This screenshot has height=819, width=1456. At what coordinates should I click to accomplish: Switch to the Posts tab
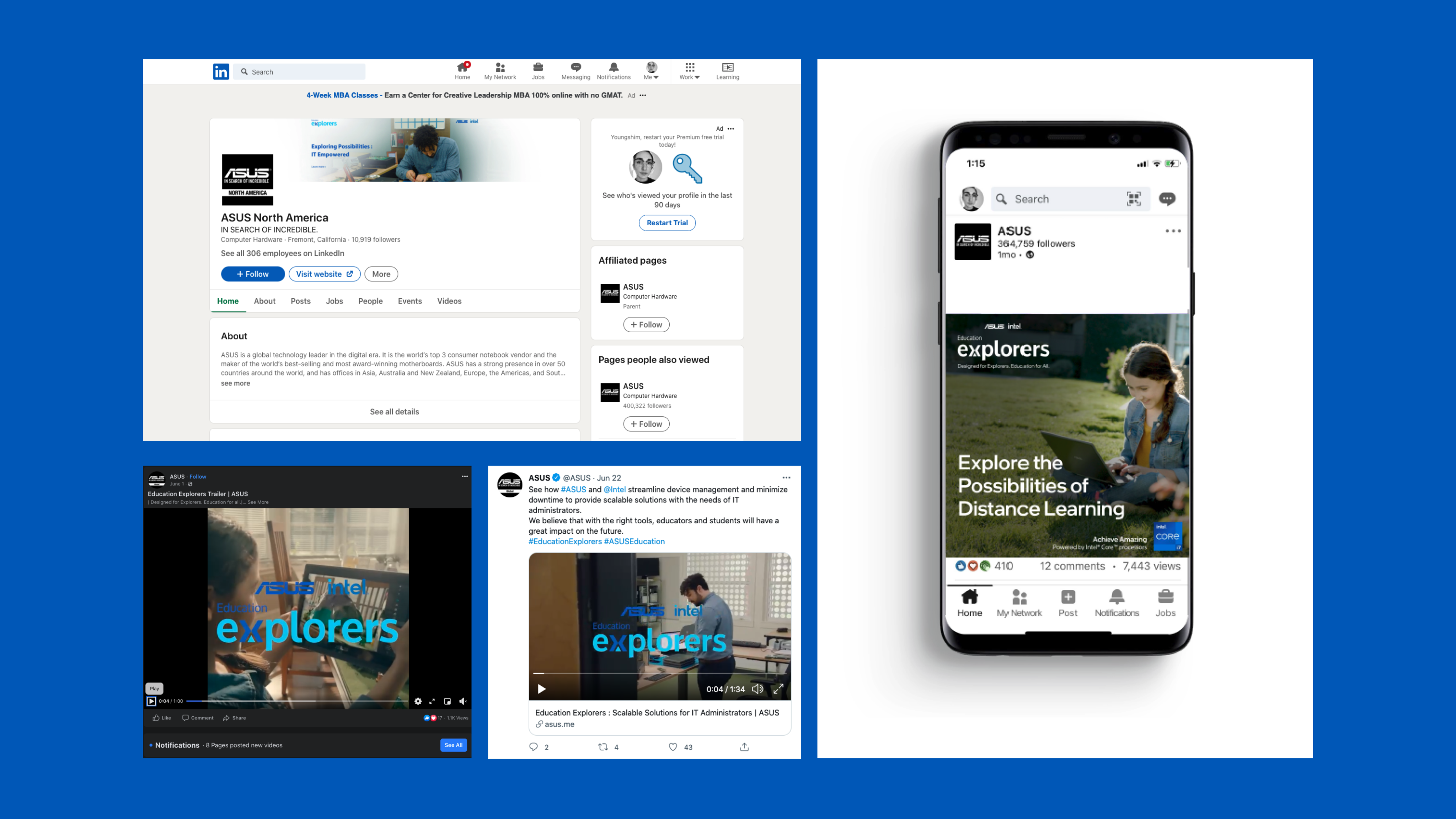click(x=300, y=301)
